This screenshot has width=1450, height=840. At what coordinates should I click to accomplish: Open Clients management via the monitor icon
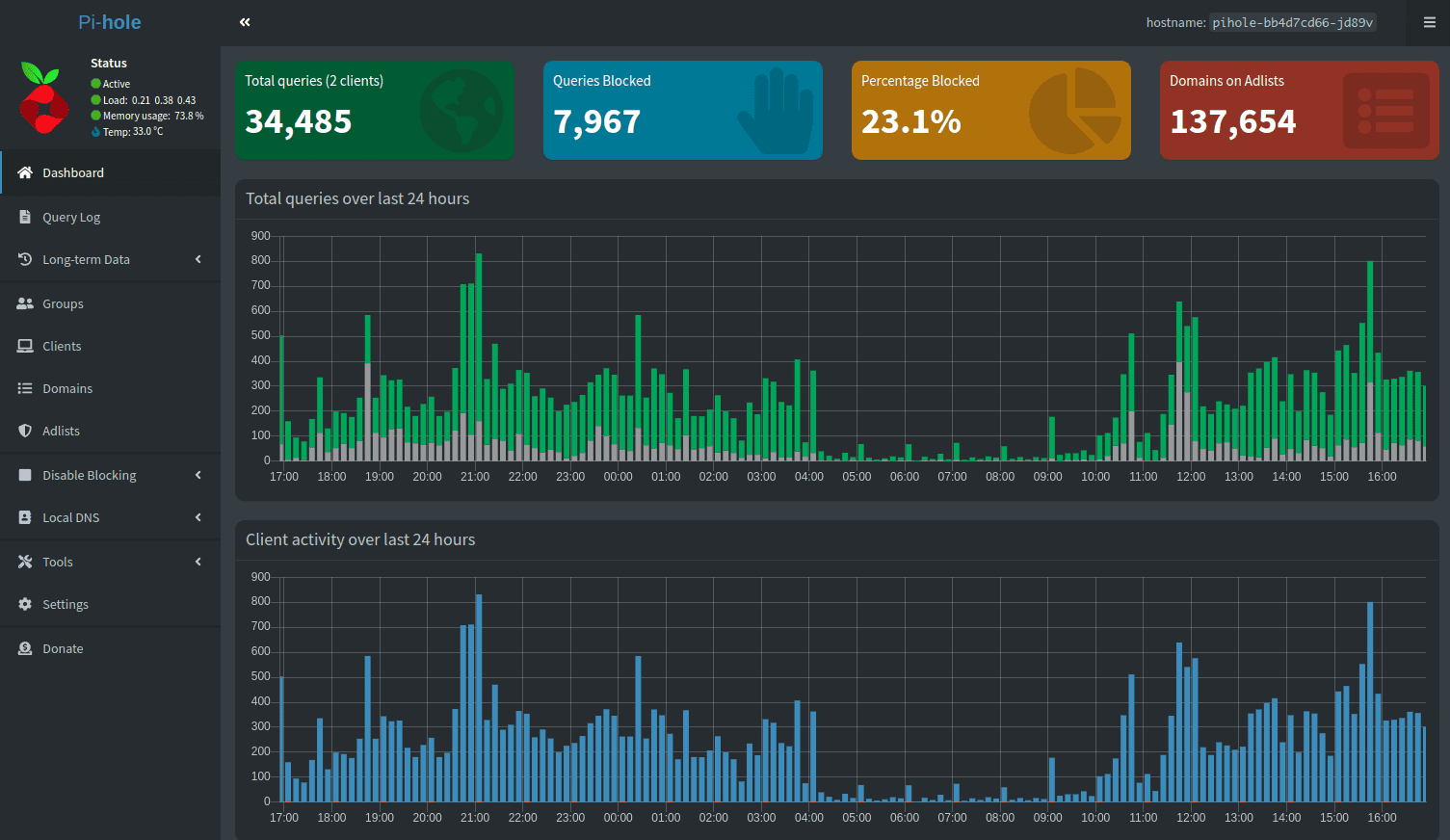pos(23,346)
